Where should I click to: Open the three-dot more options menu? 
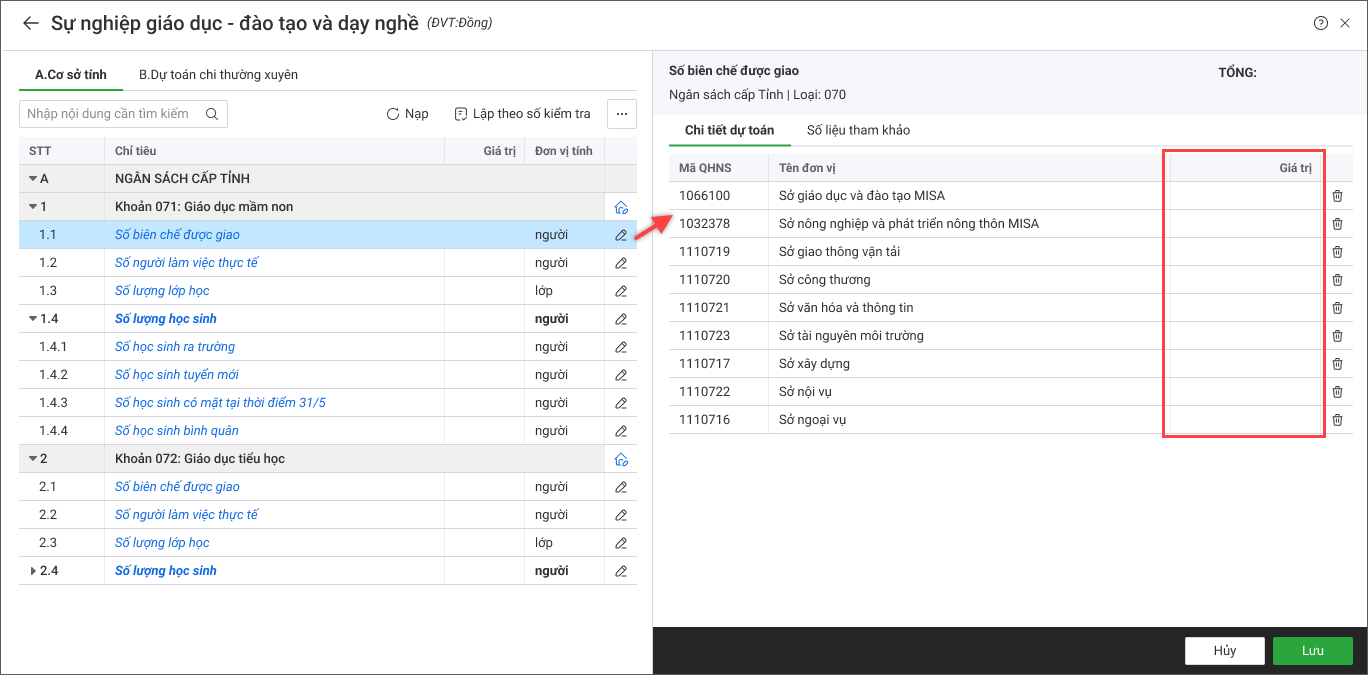click(621, 114)
